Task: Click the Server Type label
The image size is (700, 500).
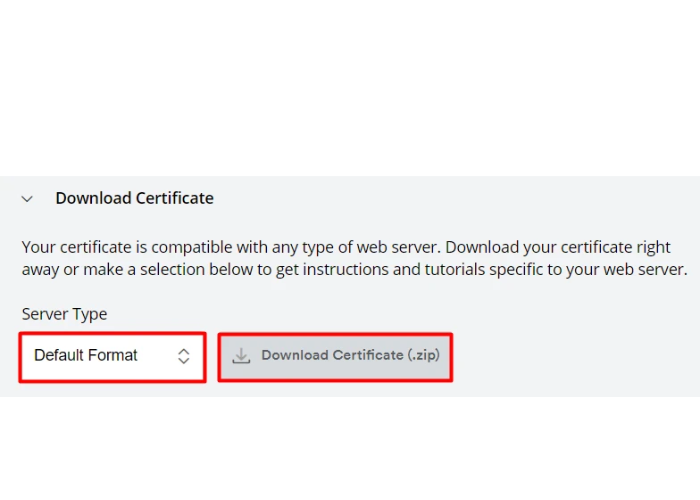Action: pyautogui.click(x=64, y=314)
